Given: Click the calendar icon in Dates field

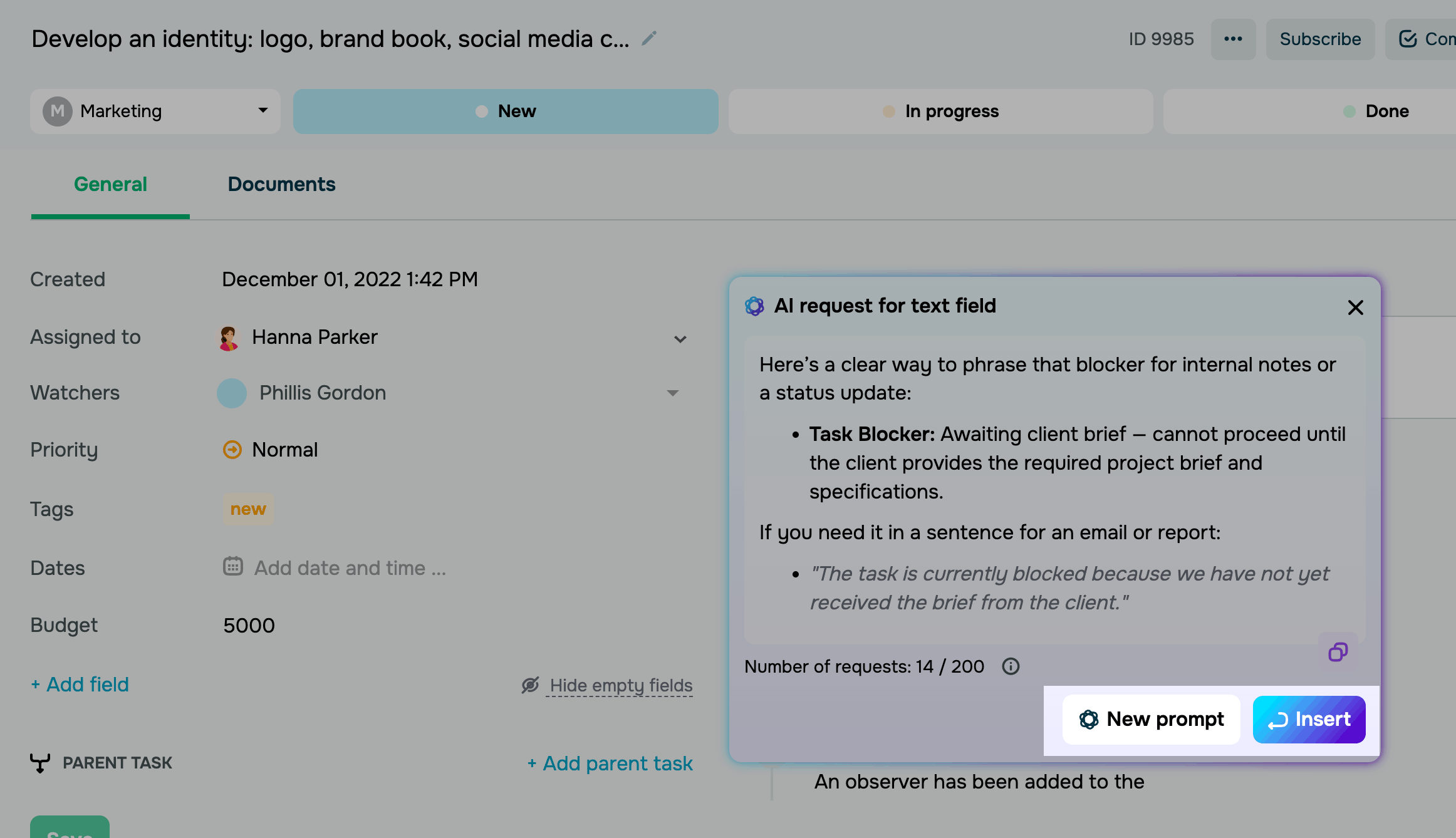Looking at the screenshot, I should 233,567.
